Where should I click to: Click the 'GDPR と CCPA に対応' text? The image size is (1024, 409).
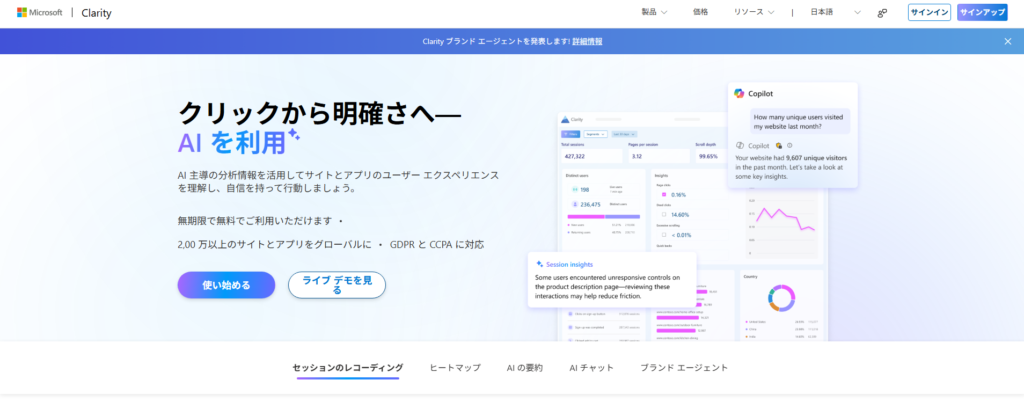pyautogui.click(x=437, y=244)
